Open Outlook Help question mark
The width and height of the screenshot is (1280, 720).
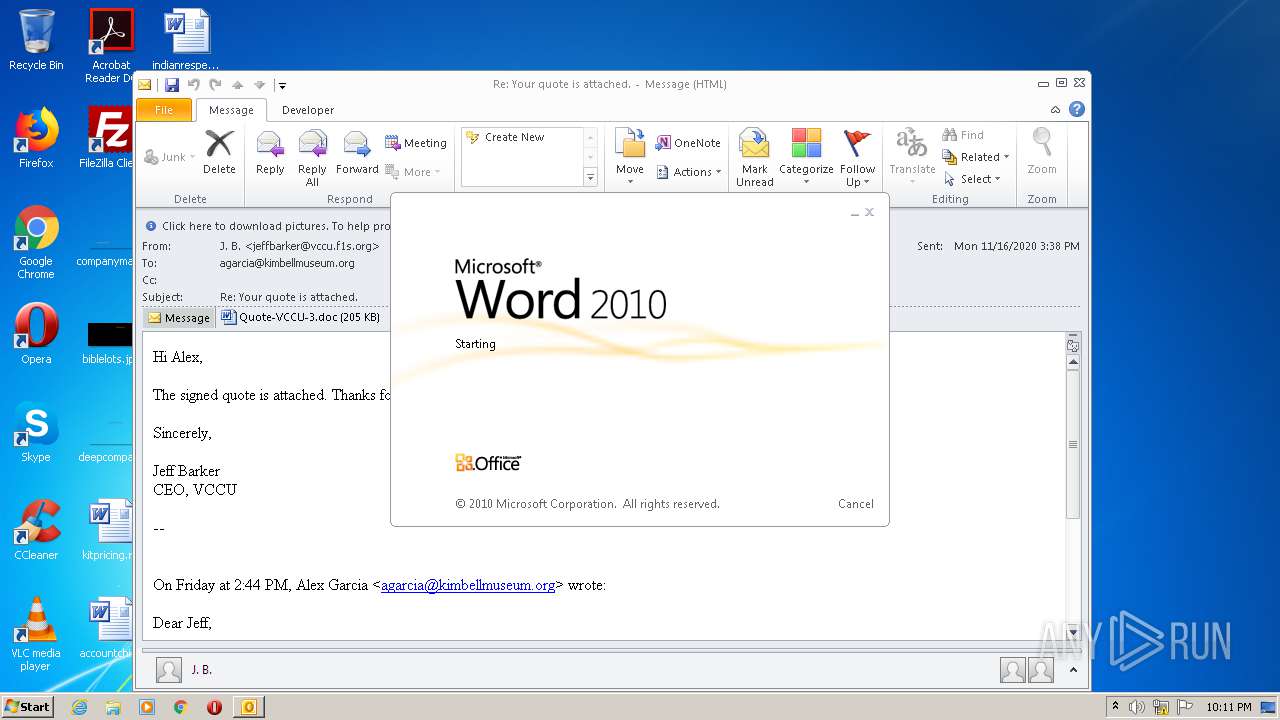point(1077,109)
